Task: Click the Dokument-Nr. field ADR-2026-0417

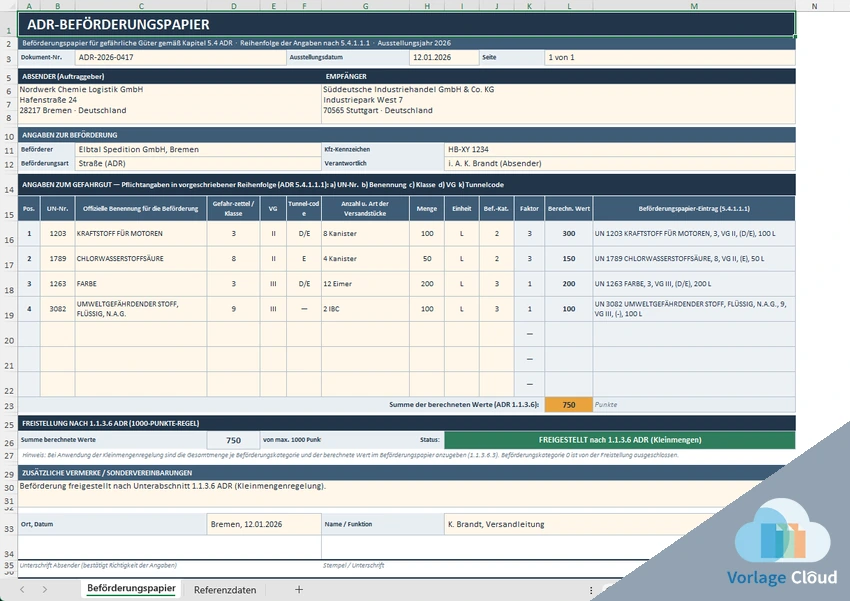Action: 181,57
